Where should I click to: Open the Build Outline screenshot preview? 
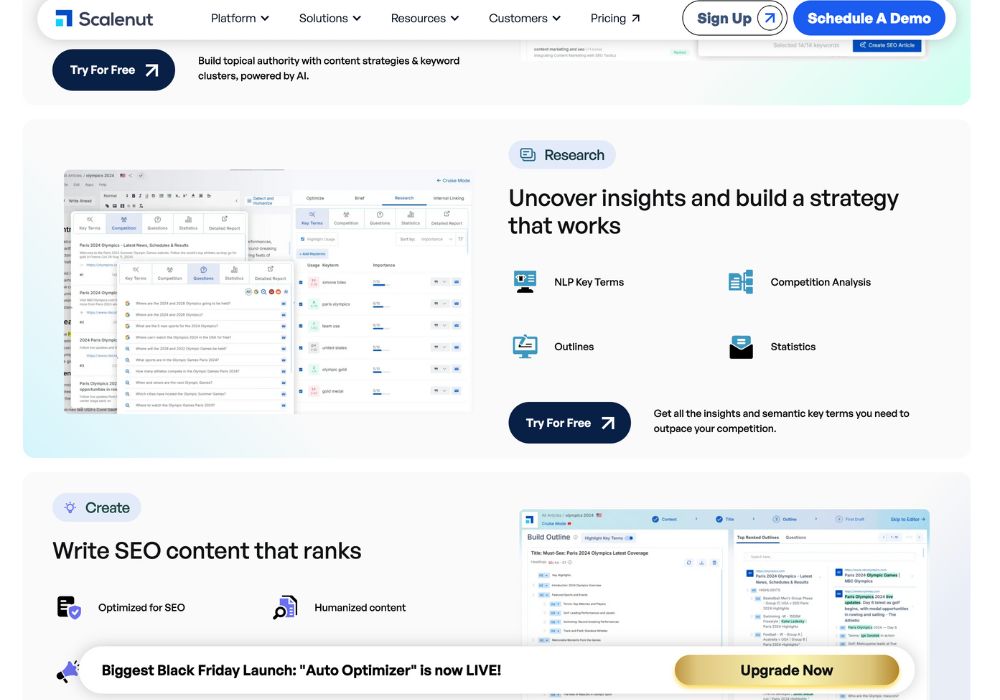(724, 604)
